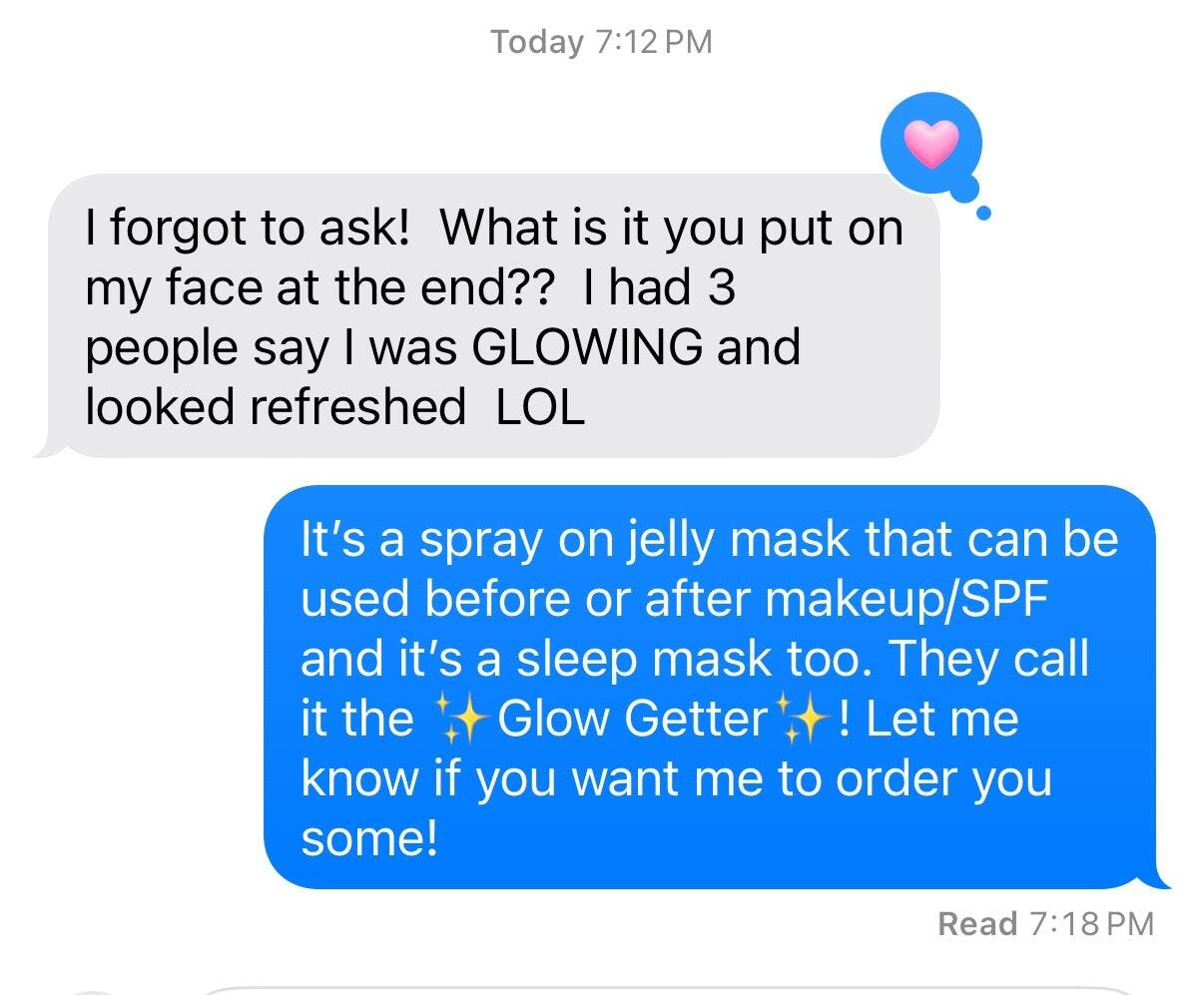Click the small blue tapback tail dot
This screenshot has height=995, width=1204.
point(983,213)
